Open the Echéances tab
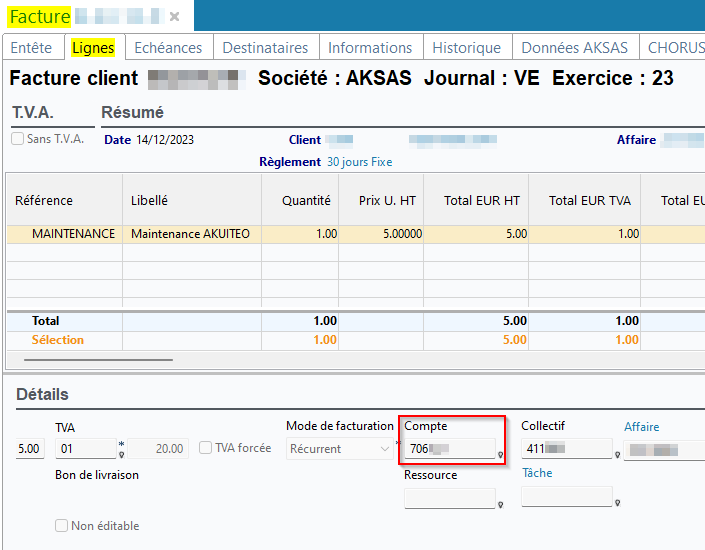Image resolution: width=705 pixels, height=550 pixels. (x=168, y=48)
